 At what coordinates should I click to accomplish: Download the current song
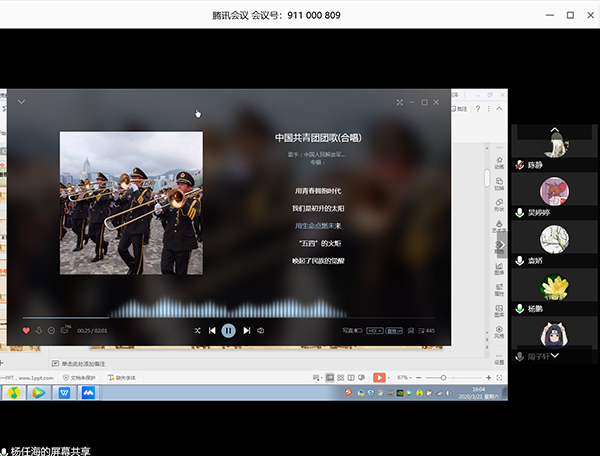(x=39, y=330)
